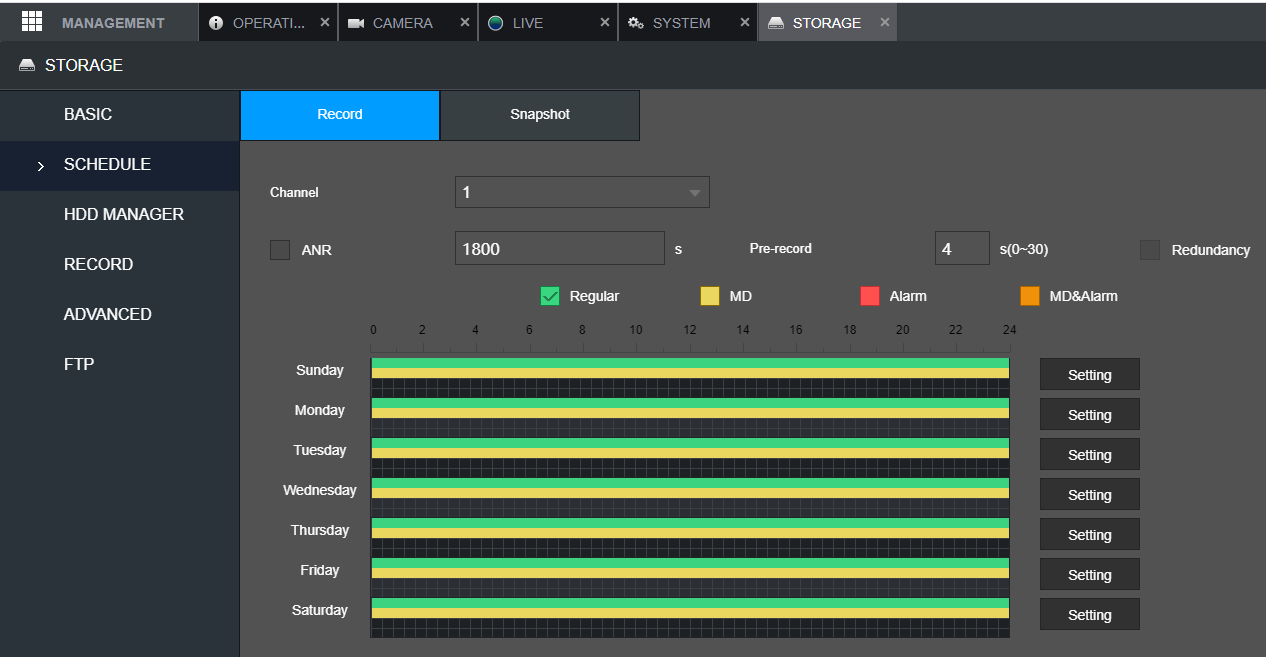
Task: Click the Pre-record seconds field
Action: pos(962,249)
